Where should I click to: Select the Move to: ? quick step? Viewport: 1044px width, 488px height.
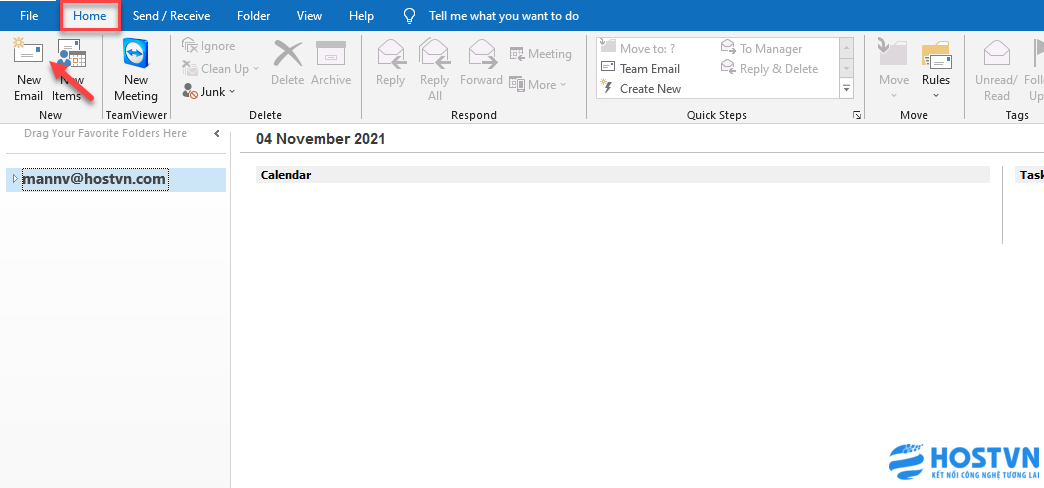638,48
